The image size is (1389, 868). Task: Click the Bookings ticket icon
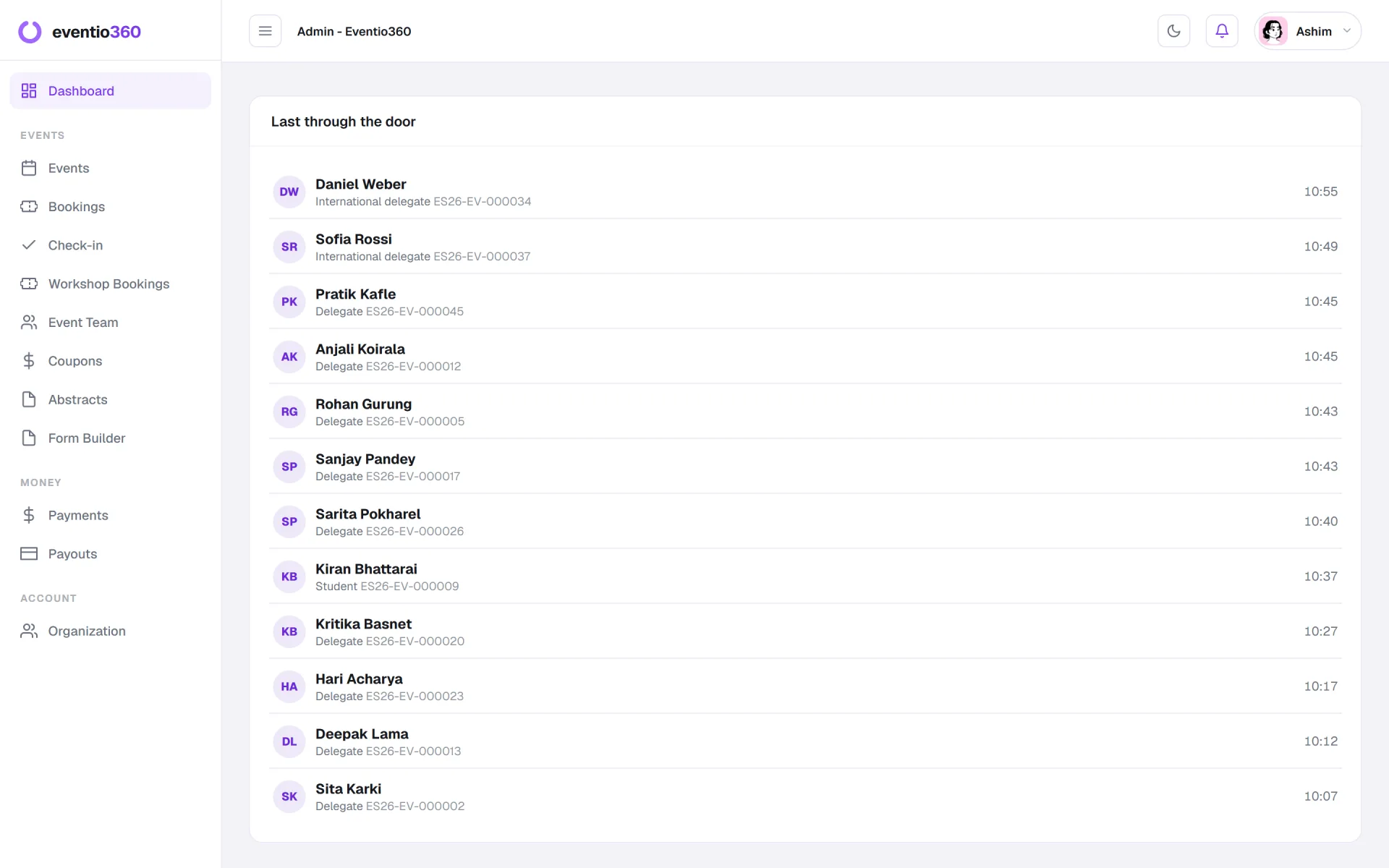pos(29,206)
